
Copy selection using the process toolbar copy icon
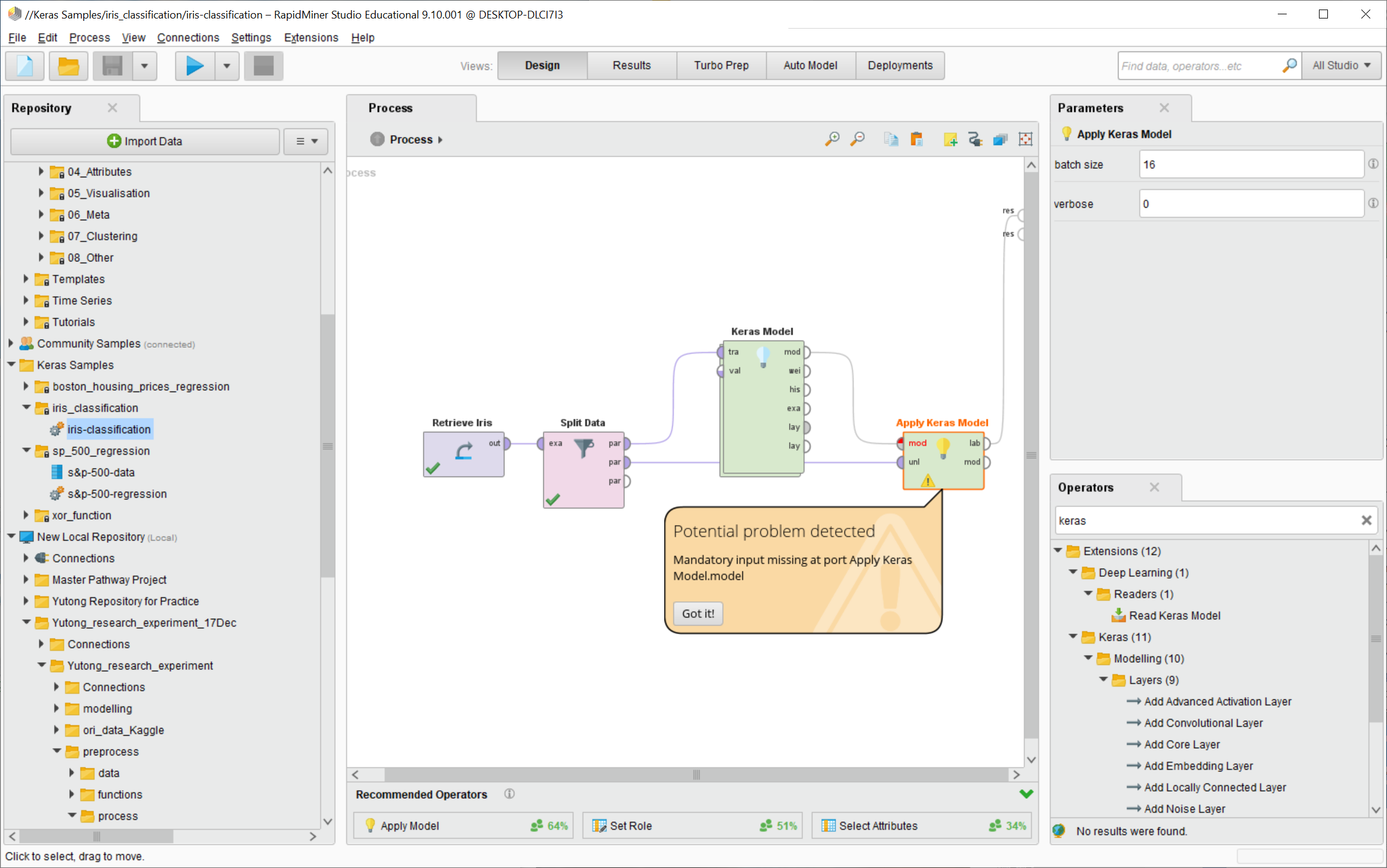(891, 139)
